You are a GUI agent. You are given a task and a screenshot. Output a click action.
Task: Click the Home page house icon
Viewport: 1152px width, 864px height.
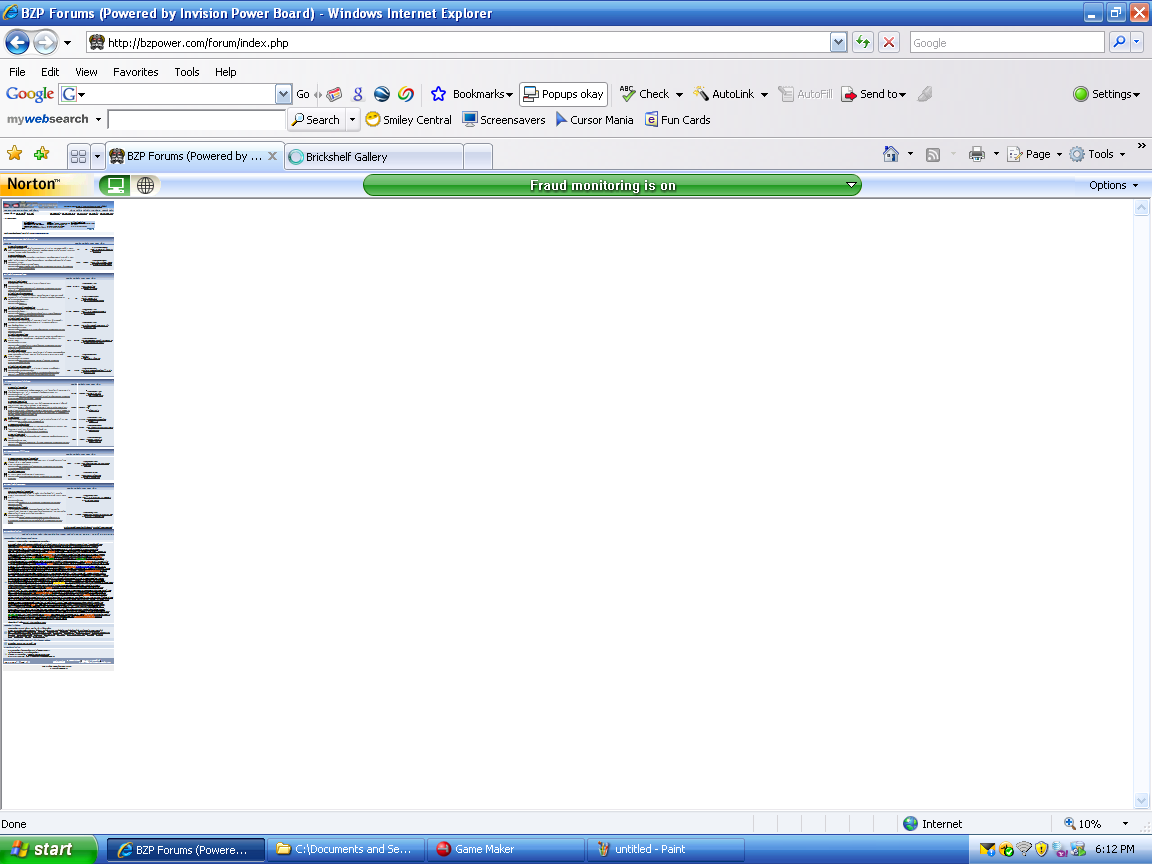point(890,154)
